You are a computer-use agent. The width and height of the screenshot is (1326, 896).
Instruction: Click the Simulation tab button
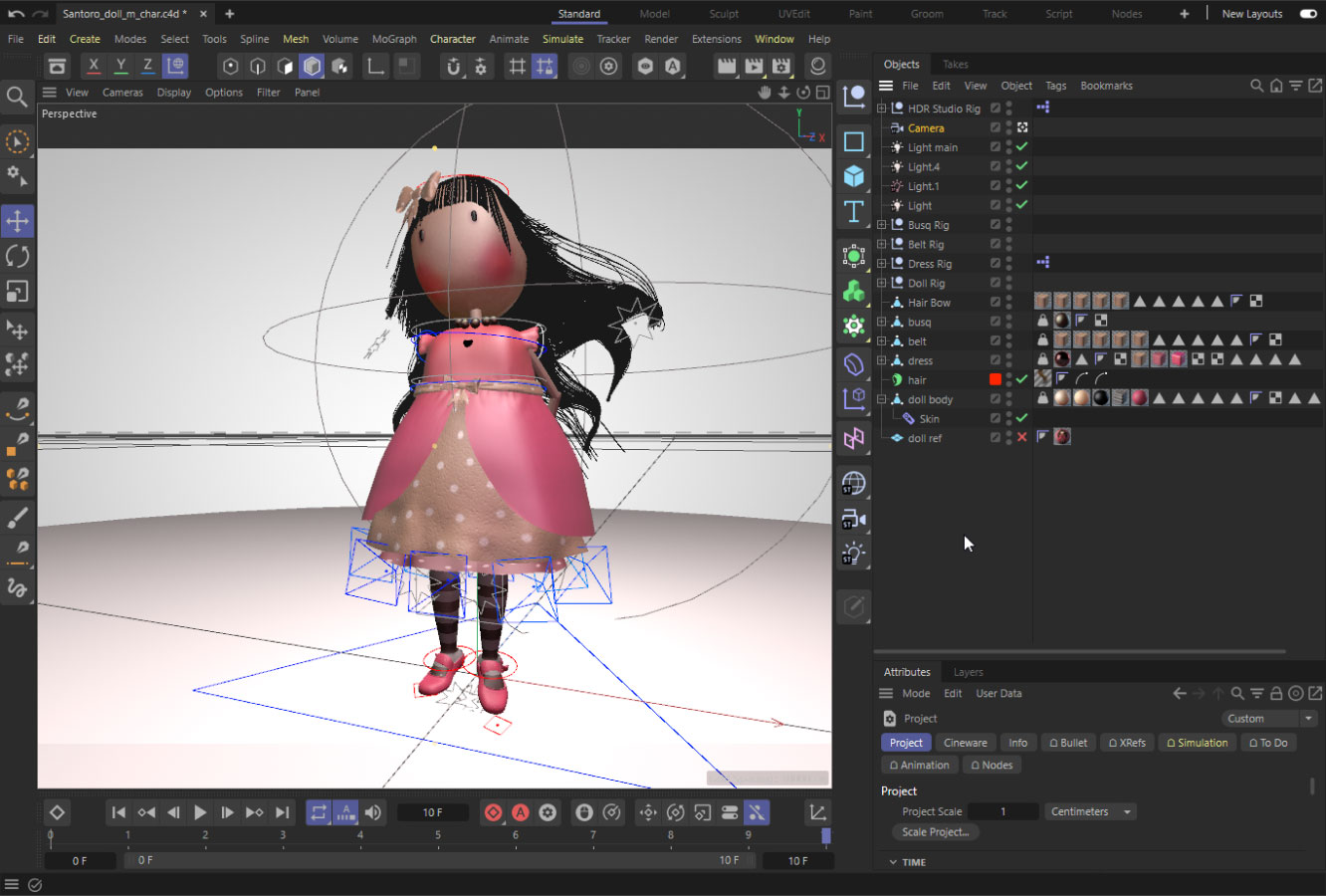[1197, 743]
